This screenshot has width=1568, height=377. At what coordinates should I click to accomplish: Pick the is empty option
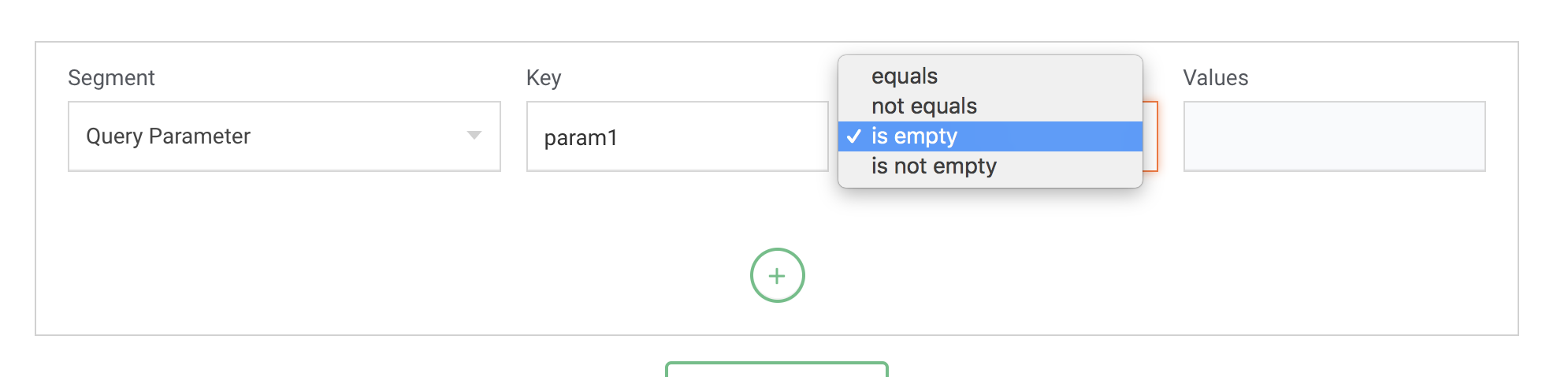[914, 136]
